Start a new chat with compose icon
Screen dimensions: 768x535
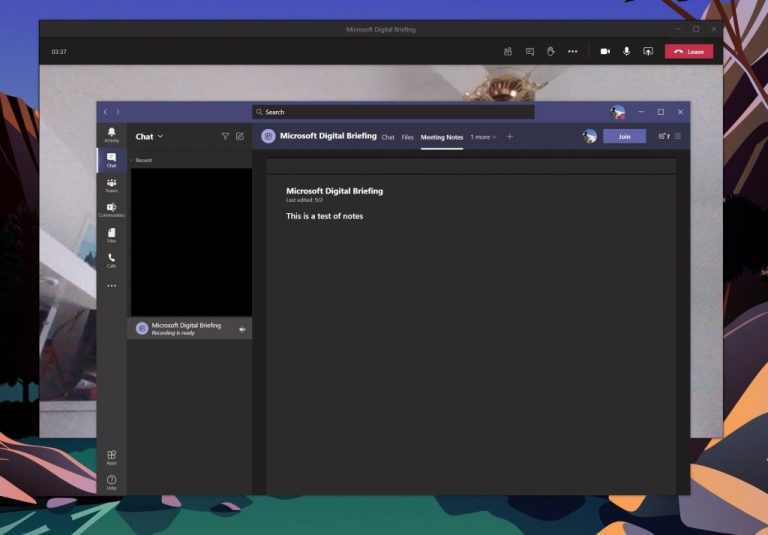tap(240, 136)
